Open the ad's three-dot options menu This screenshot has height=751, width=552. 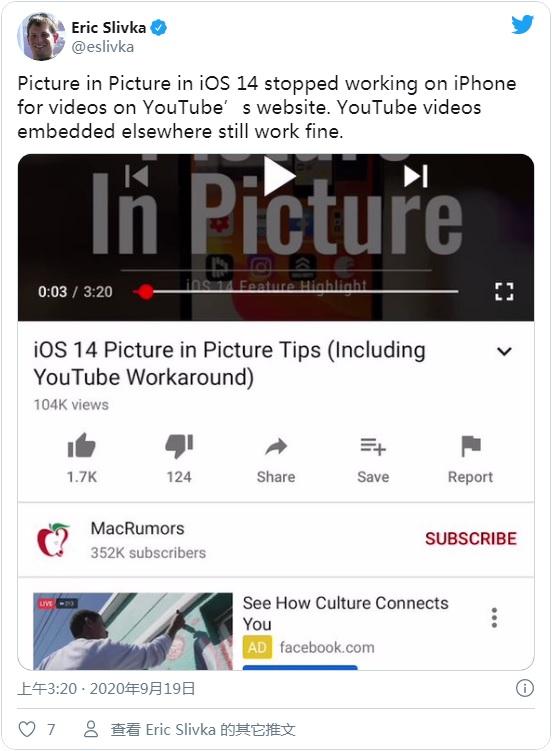pos(494,618)
